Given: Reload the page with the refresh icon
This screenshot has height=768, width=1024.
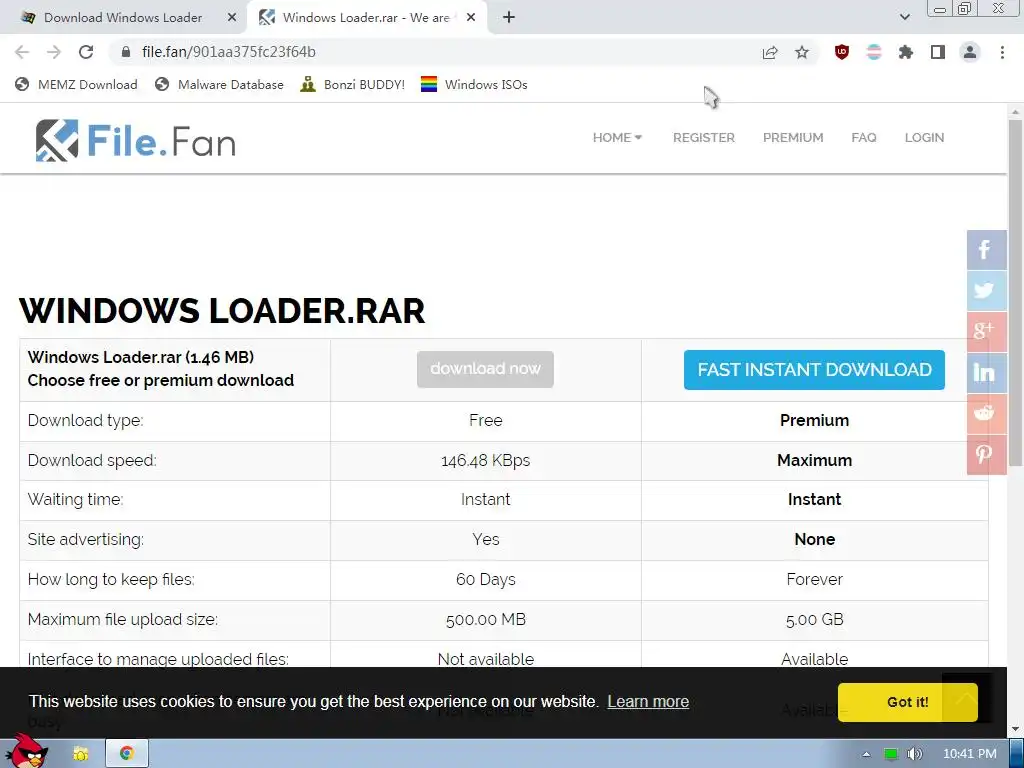Looking at the screenshot, I should point(86,52).
